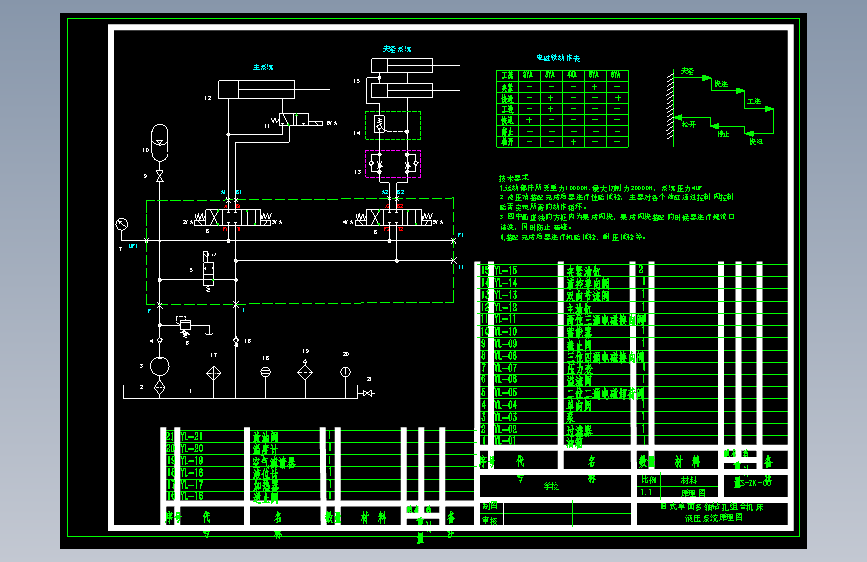Click the YL-10 code in the parts list
The height and width of the screenshot is (562, 867).
[505, 331]
